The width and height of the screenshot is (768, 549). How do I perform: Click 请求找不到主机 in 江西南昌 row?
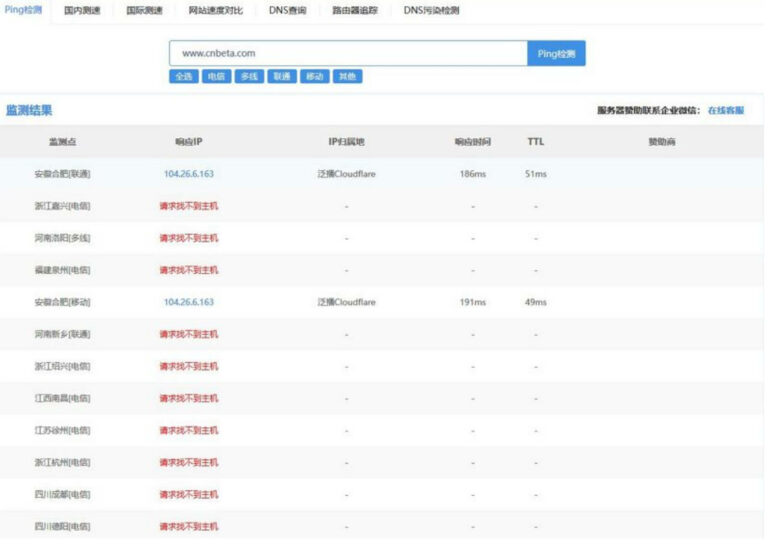189,399
